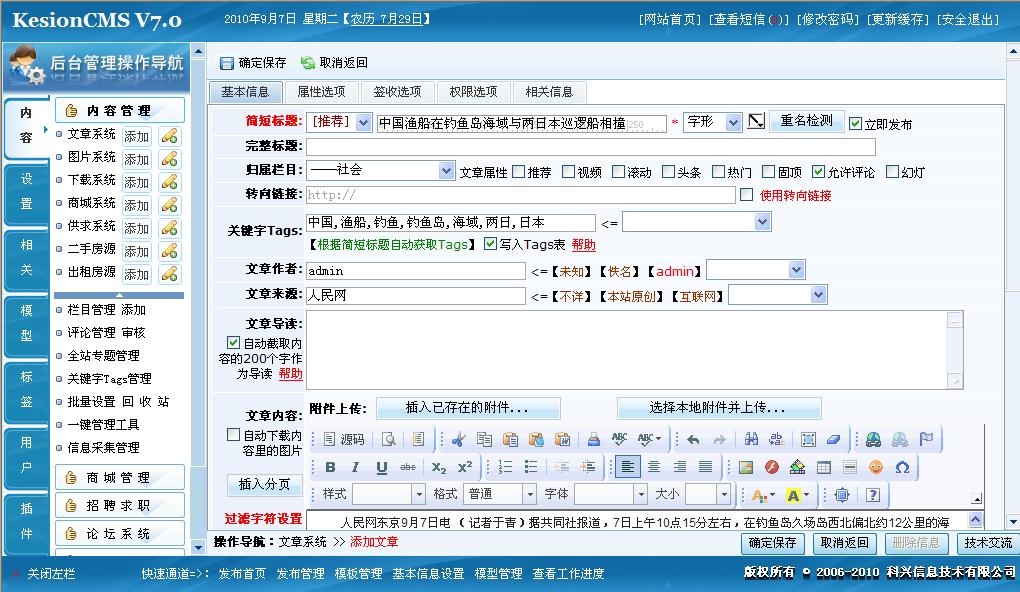Open the 字体 font dropdown

[x=611, y=494]
